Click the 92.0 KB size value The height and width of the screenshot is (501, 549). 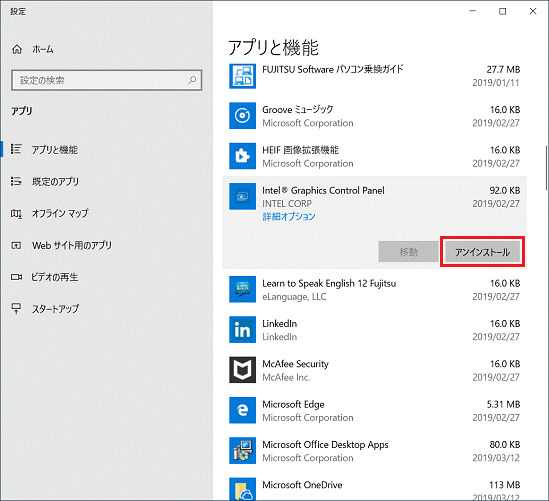point(505,190)
